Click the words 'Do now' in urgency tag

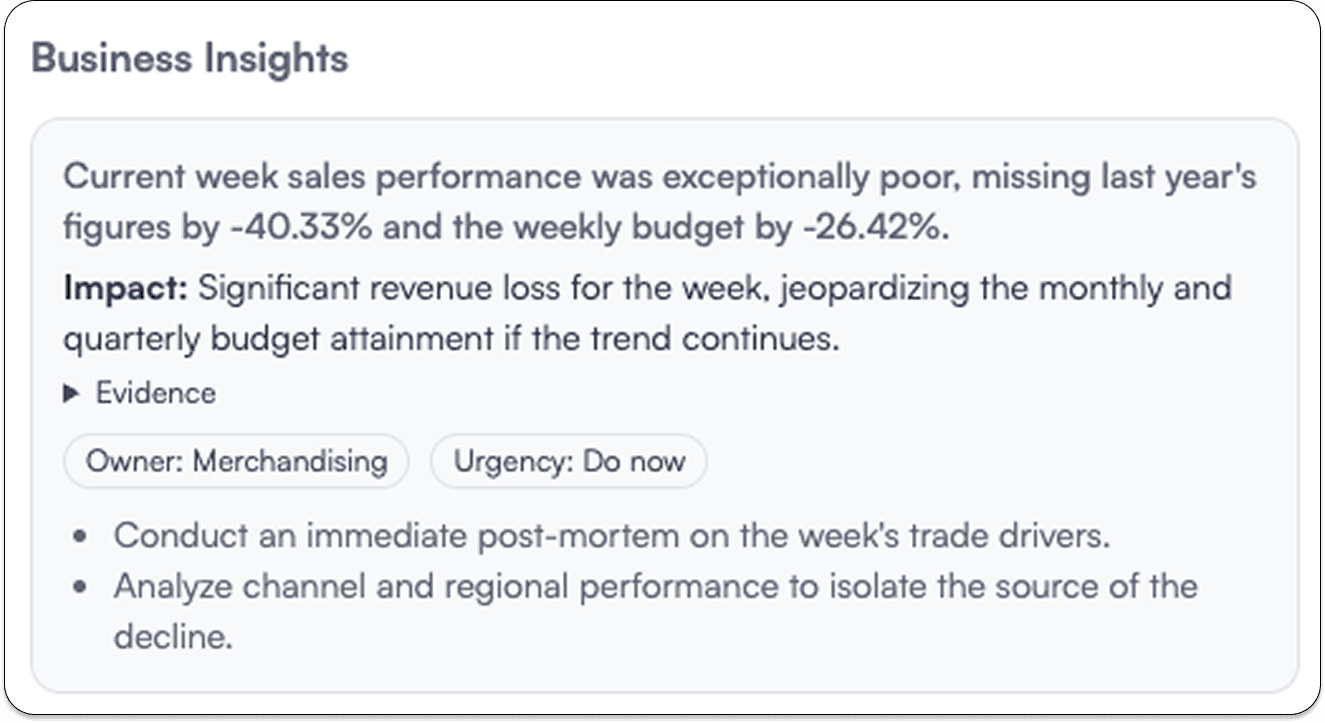pos(634,462)
